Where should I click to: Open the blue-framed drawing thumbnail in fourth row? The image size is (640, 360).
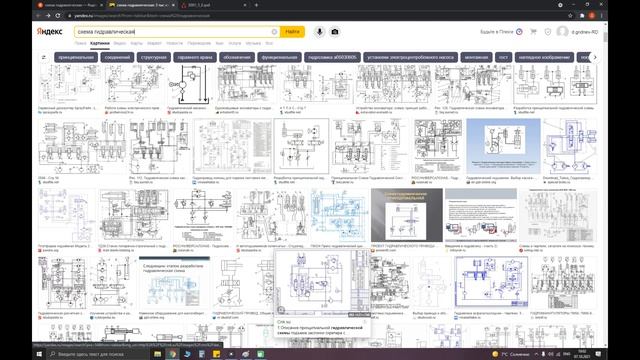[x=491, y=282]
